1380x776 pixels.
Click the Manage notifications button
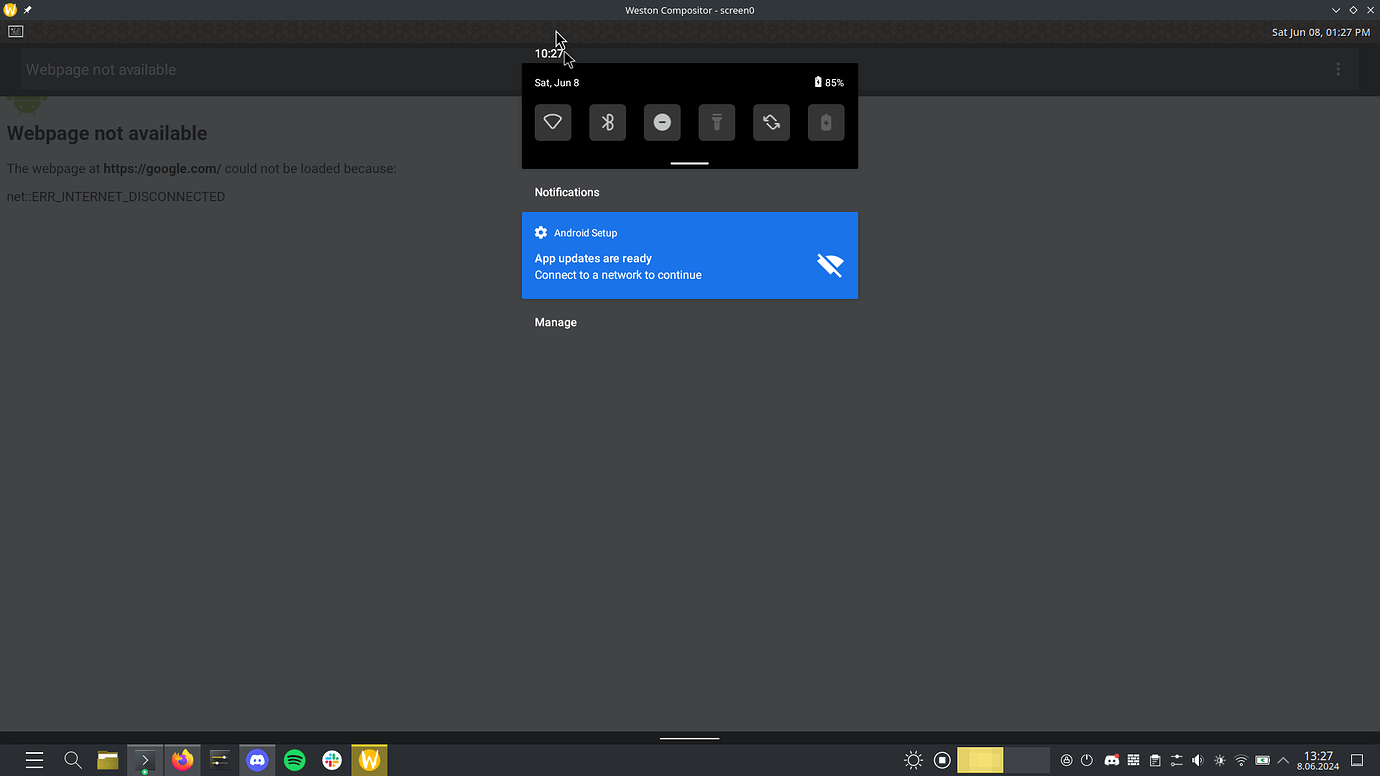coord(555,322)
